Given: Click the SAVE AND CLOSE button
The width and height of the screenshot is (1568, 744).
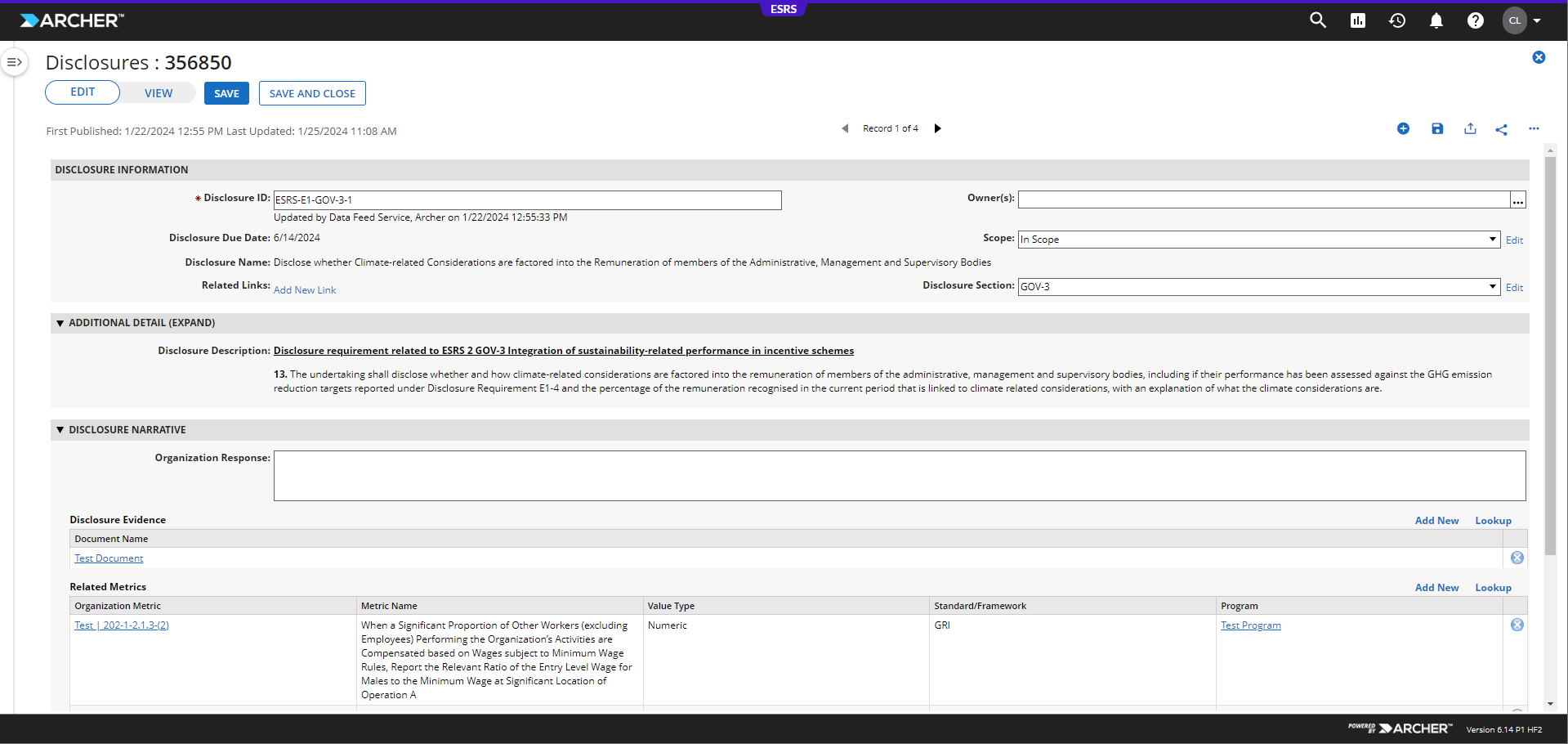Looking at the screenshot, I should coord(312,93).
